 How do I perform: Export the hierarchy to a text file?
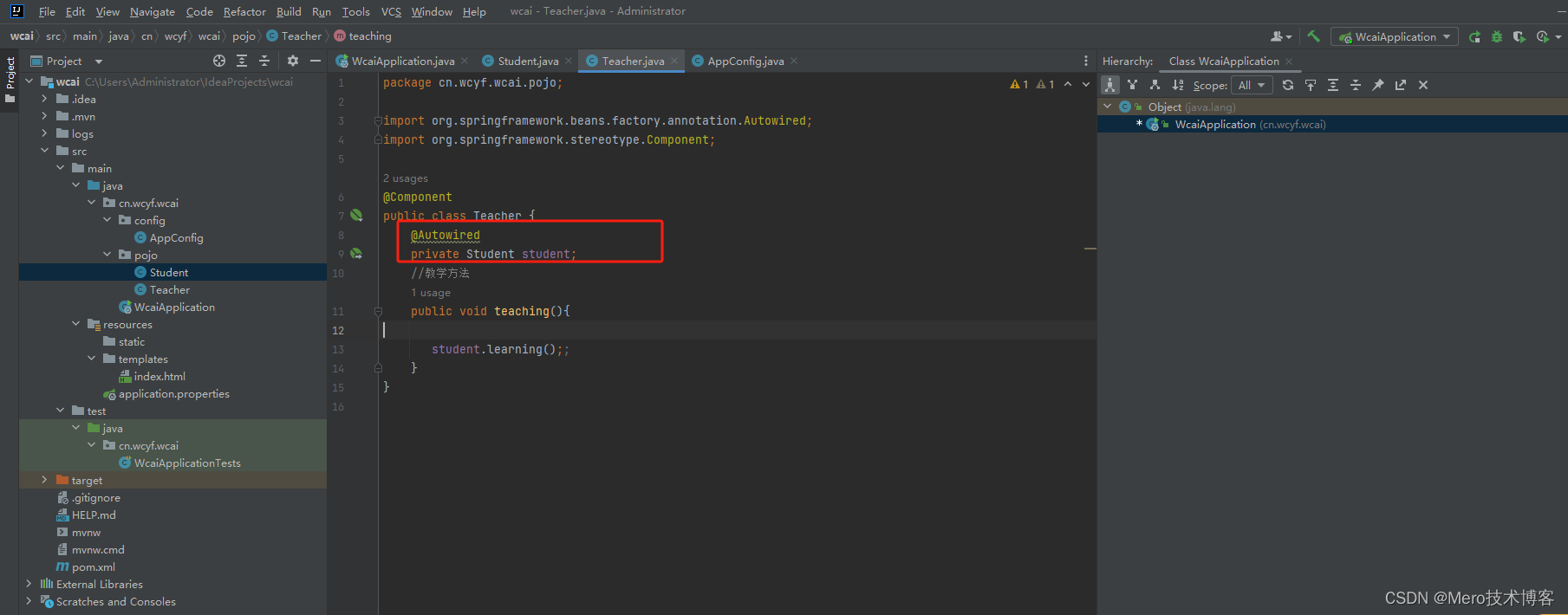[1401, 85]
